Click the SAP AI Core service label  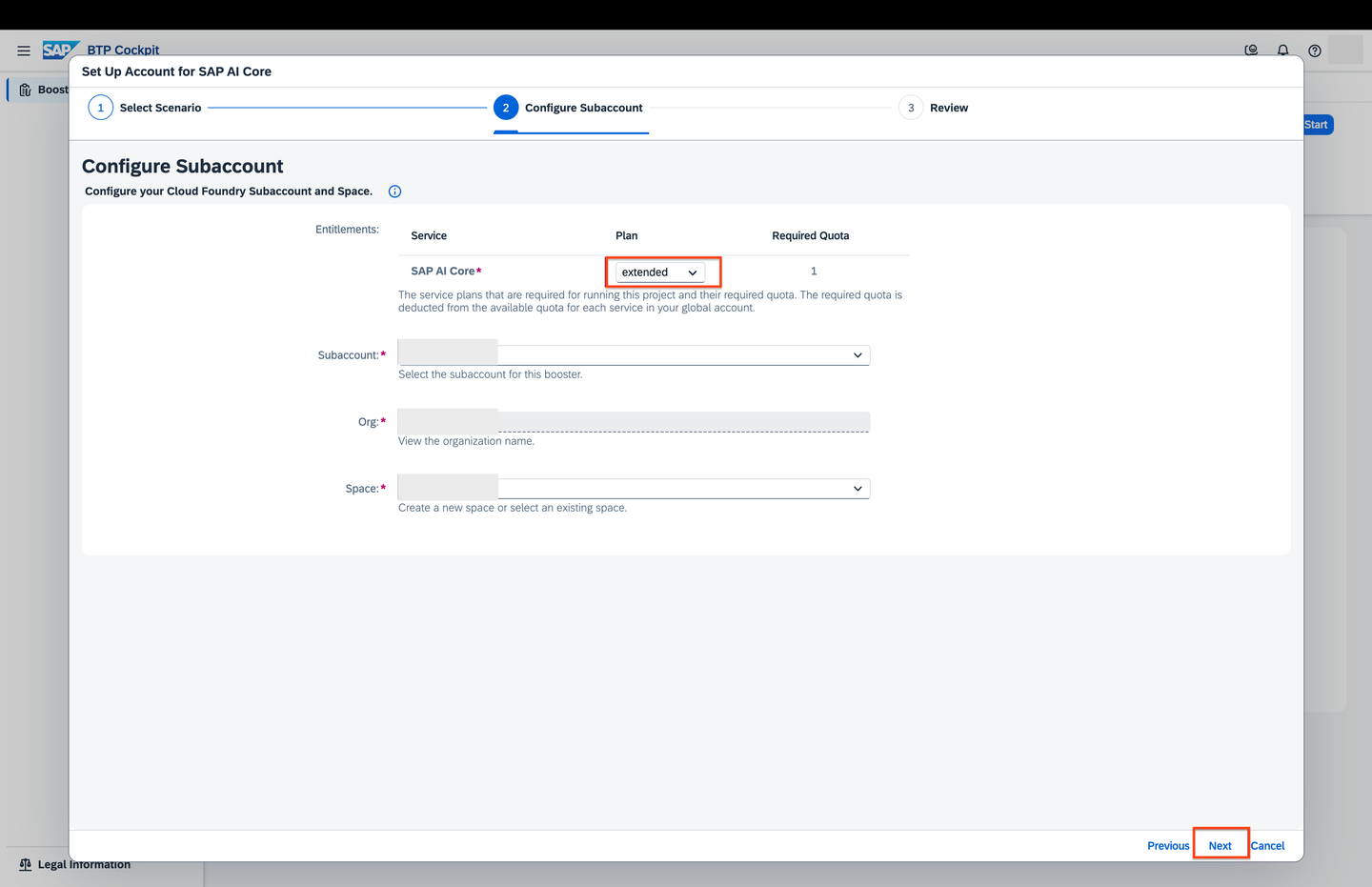coord(443,272)
